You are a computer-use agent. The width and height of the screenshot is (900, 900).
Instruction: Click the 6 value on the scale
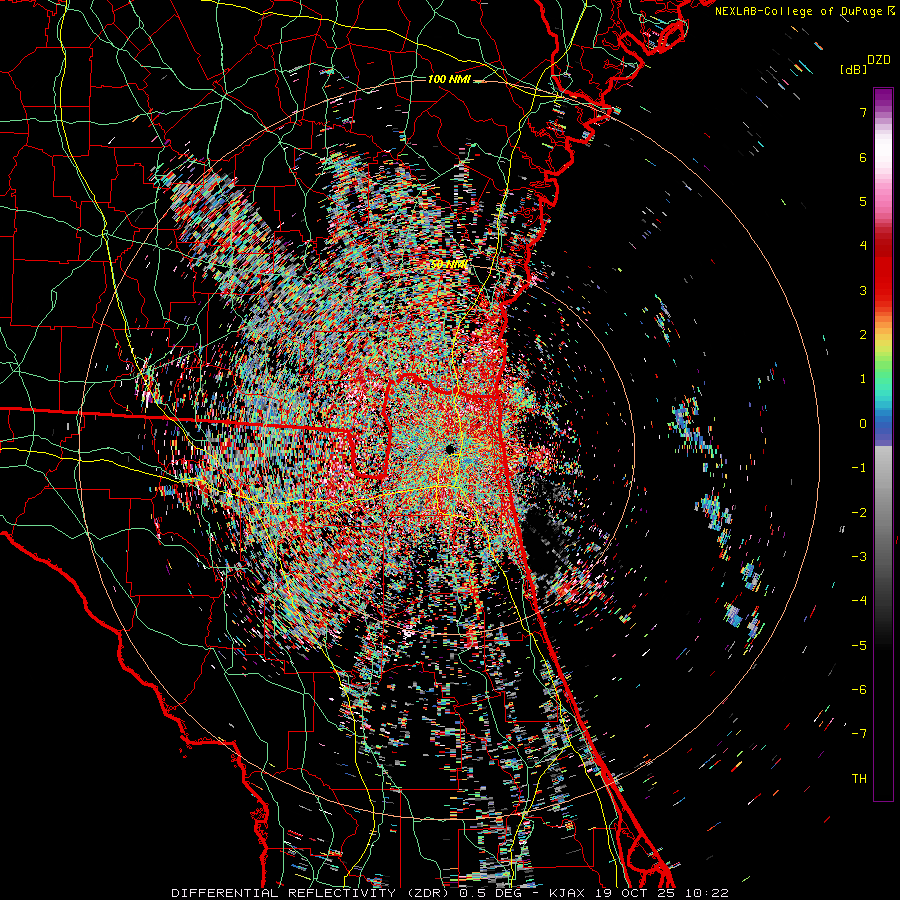click(863, 157)
